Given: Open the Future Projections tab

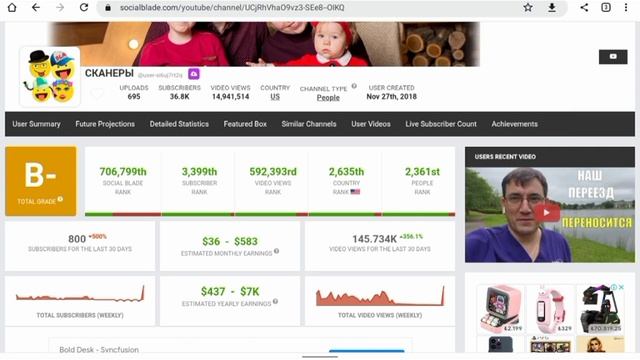Looking at the screenshot, I should (105, 124).
